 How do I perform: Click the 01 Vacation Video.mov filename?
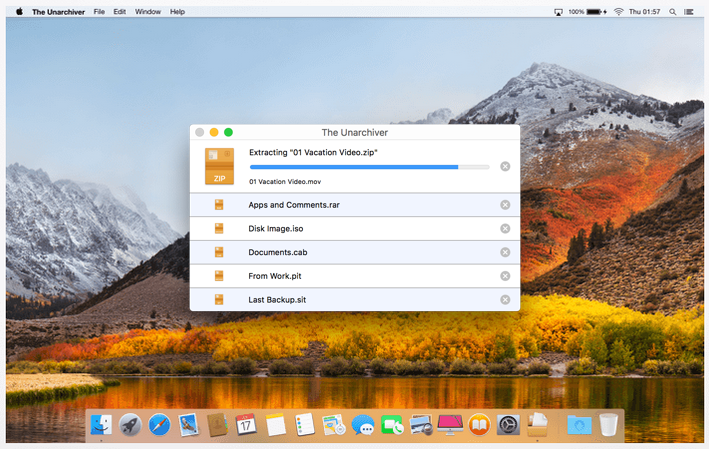point(285,182)
